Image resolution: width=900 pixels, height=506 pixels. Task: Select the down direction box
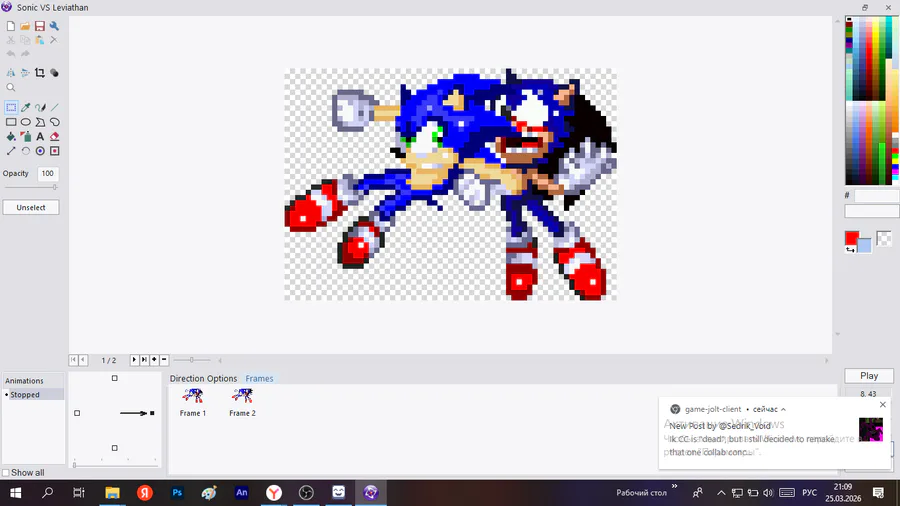tap(115, 448)
